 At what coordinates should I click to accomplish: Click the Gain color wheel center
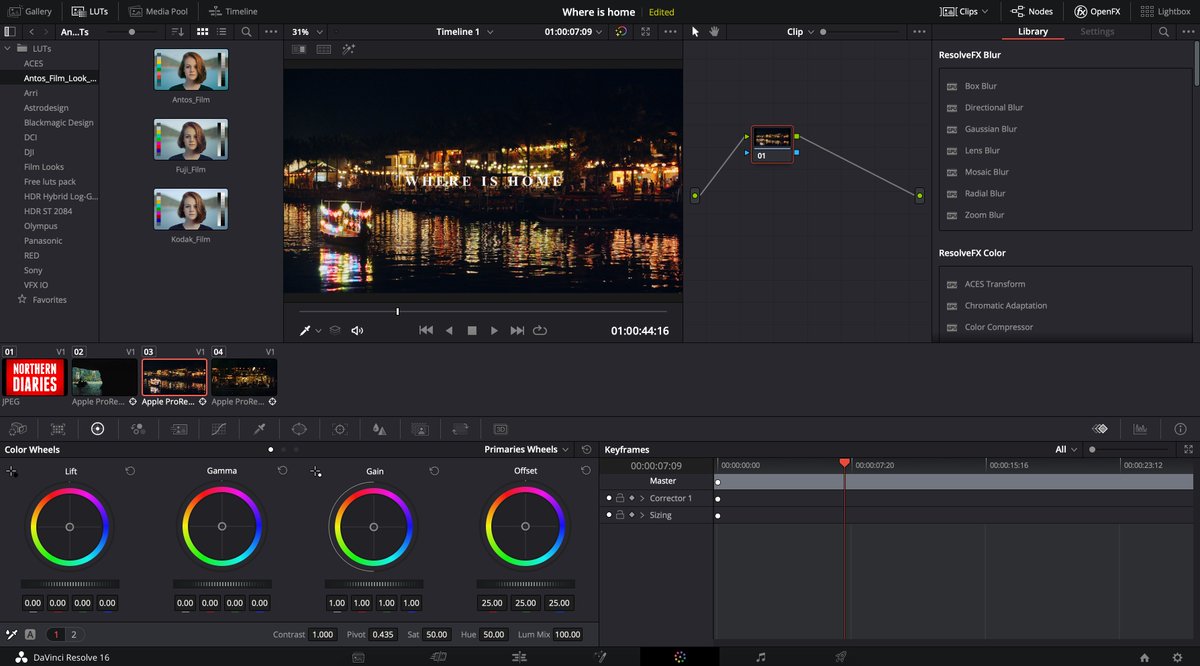pos(374,526)
